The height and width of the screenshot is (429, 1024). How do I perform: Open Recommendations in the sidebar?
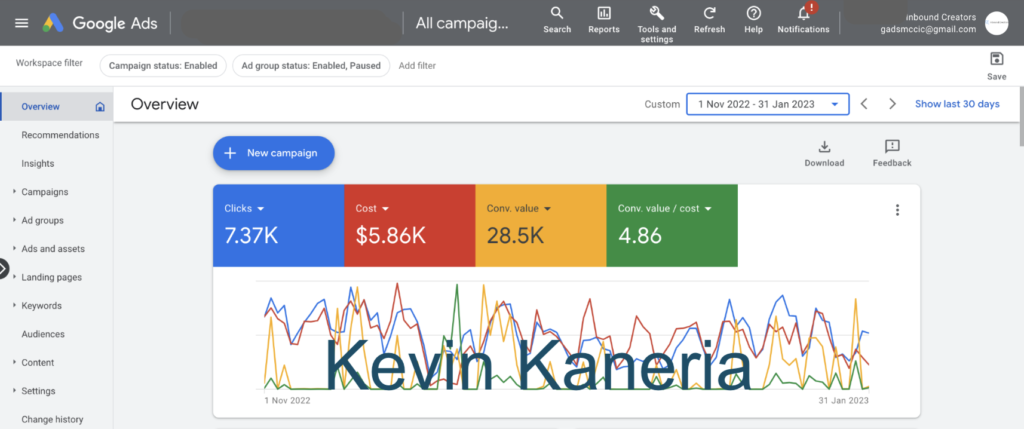point(60,135)
